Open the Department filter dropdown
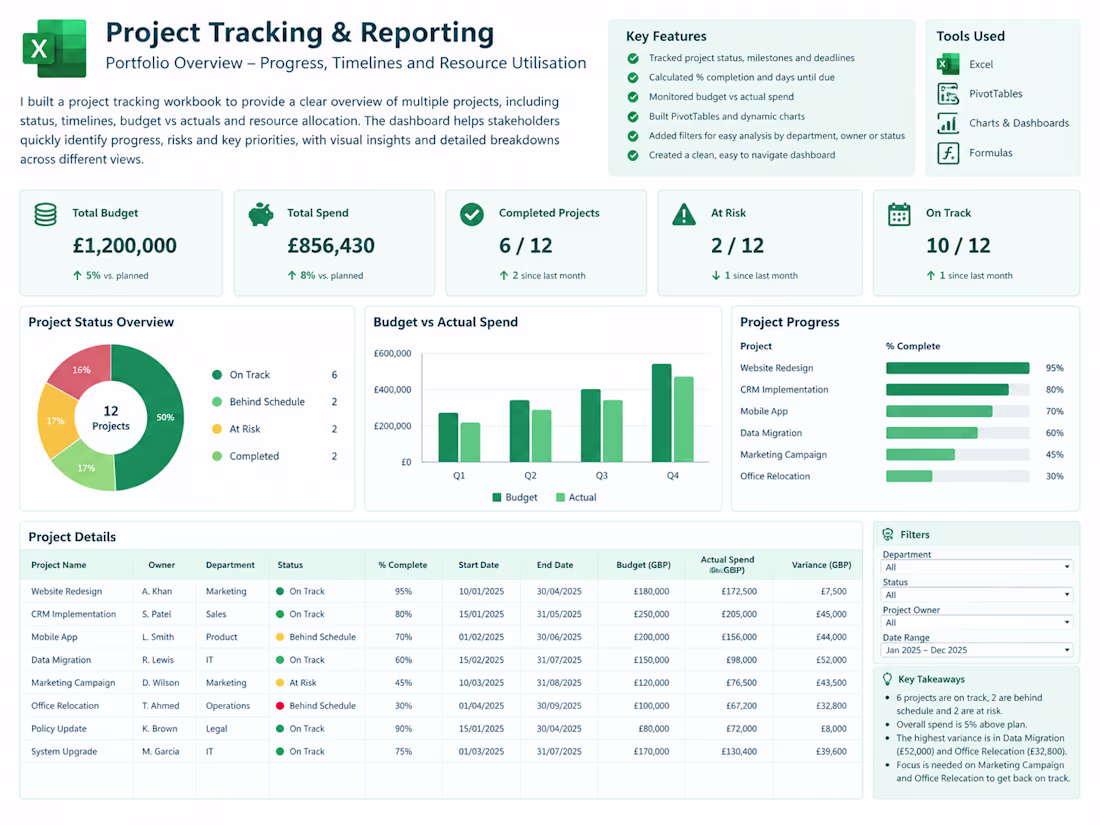Image resolution: width=1100 pixels, height=825 pixels. (x=977, y=567)
